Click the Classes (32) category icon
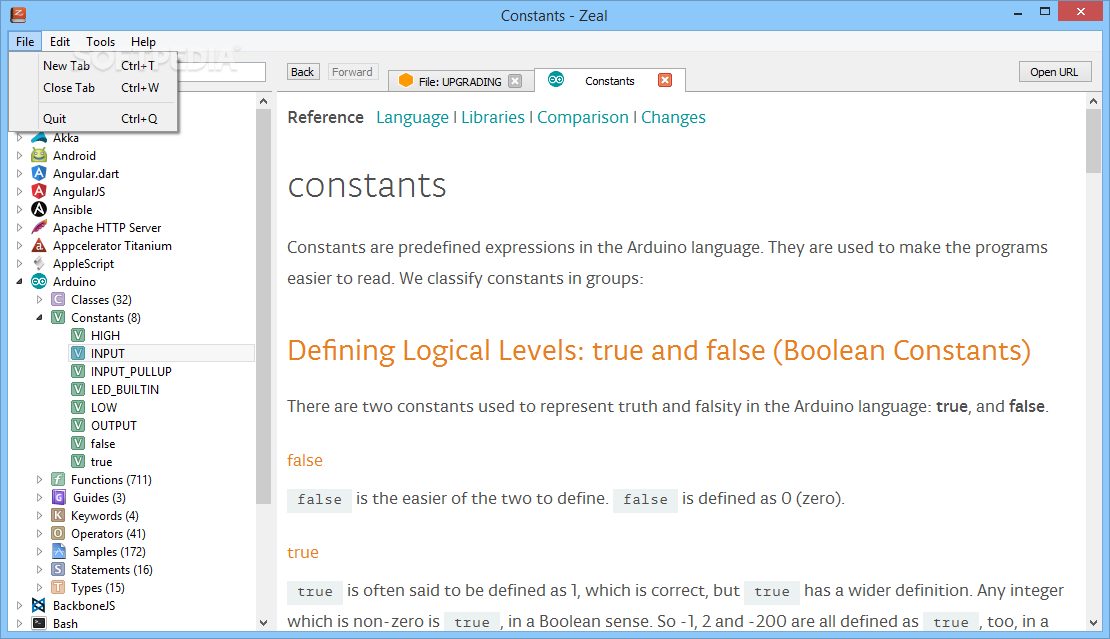This screenshot has height=639, width=1110. click(58, 300)
